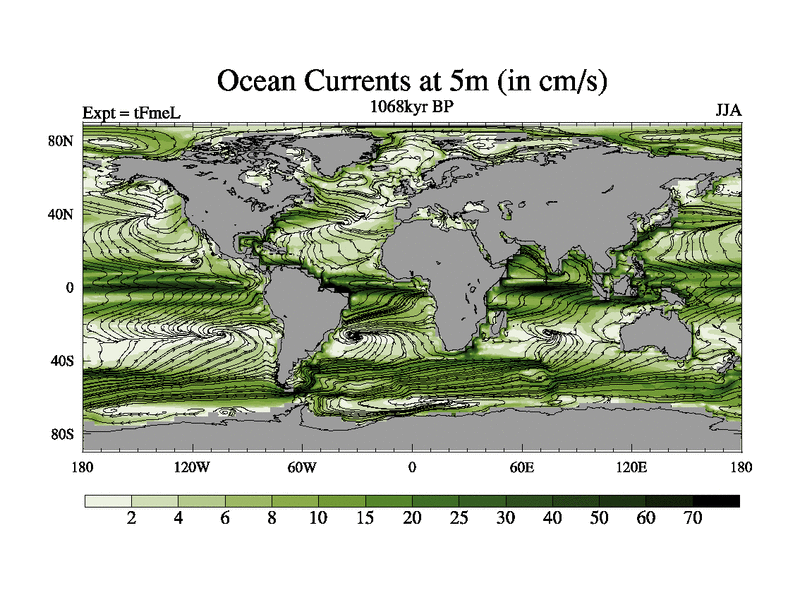Pick the colorbar swatch between 8 and 10
800x600 pixels.
294,501
